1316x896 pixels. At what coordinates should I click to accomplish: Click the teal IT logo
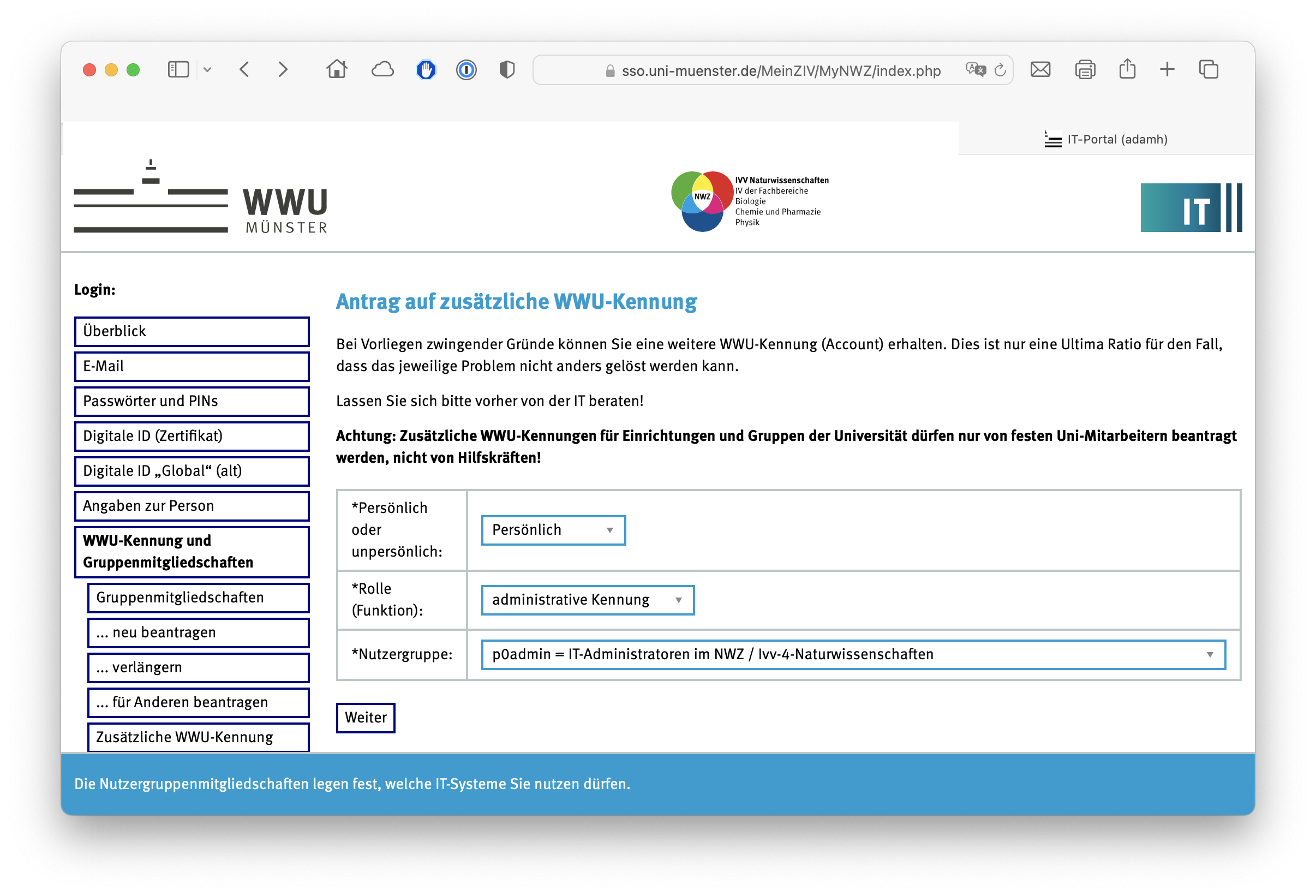1191,207
